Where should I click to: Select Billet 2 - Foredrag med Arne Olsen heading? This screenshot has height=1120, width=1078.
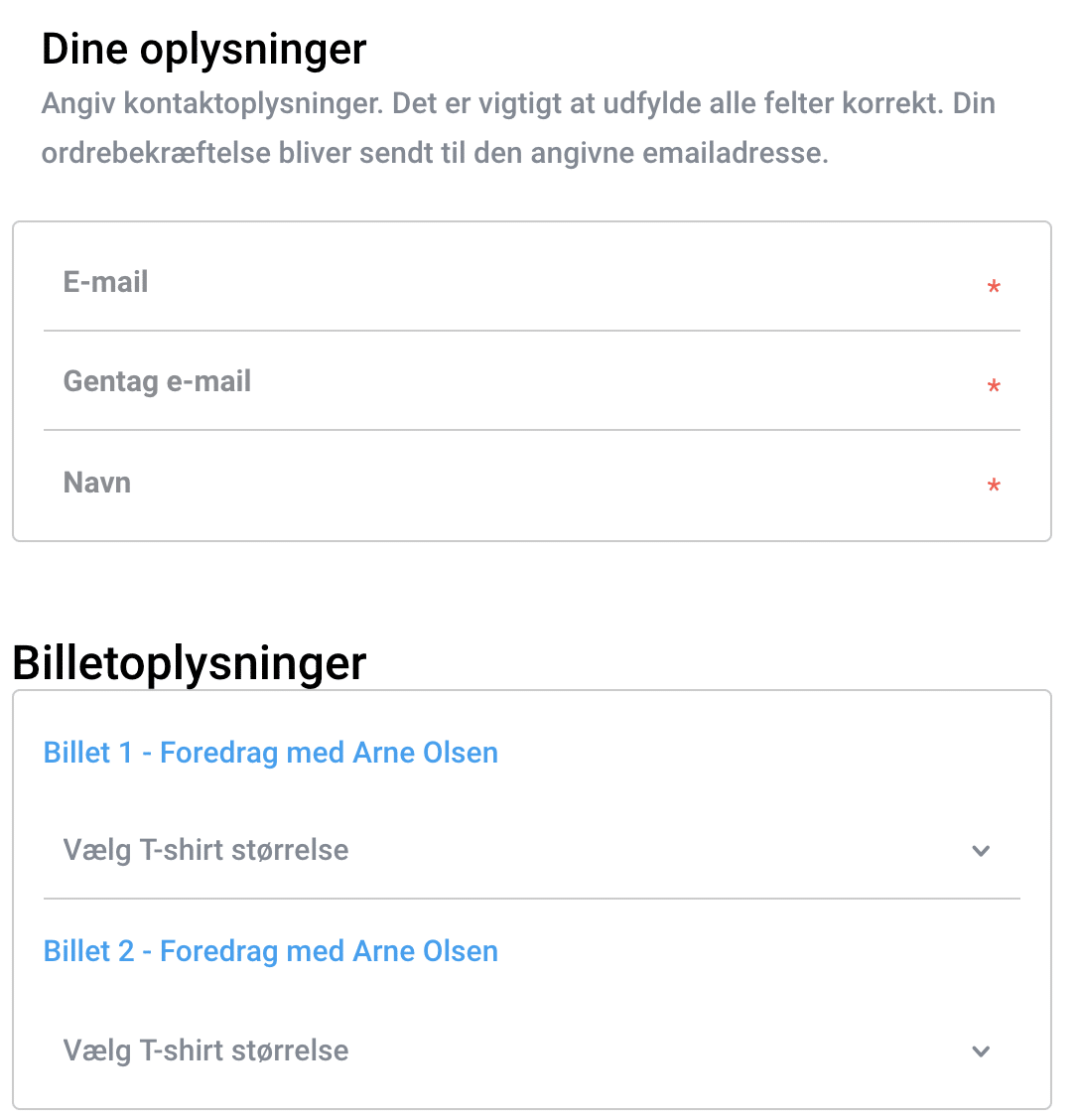(x=271, y=951)
